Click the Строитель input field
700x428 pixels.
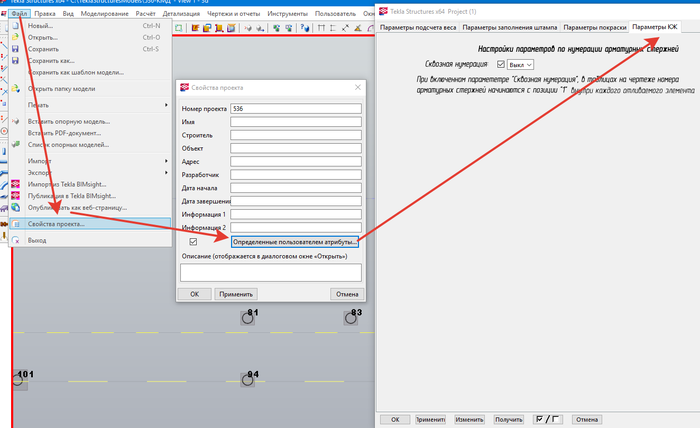coord(296,135)
